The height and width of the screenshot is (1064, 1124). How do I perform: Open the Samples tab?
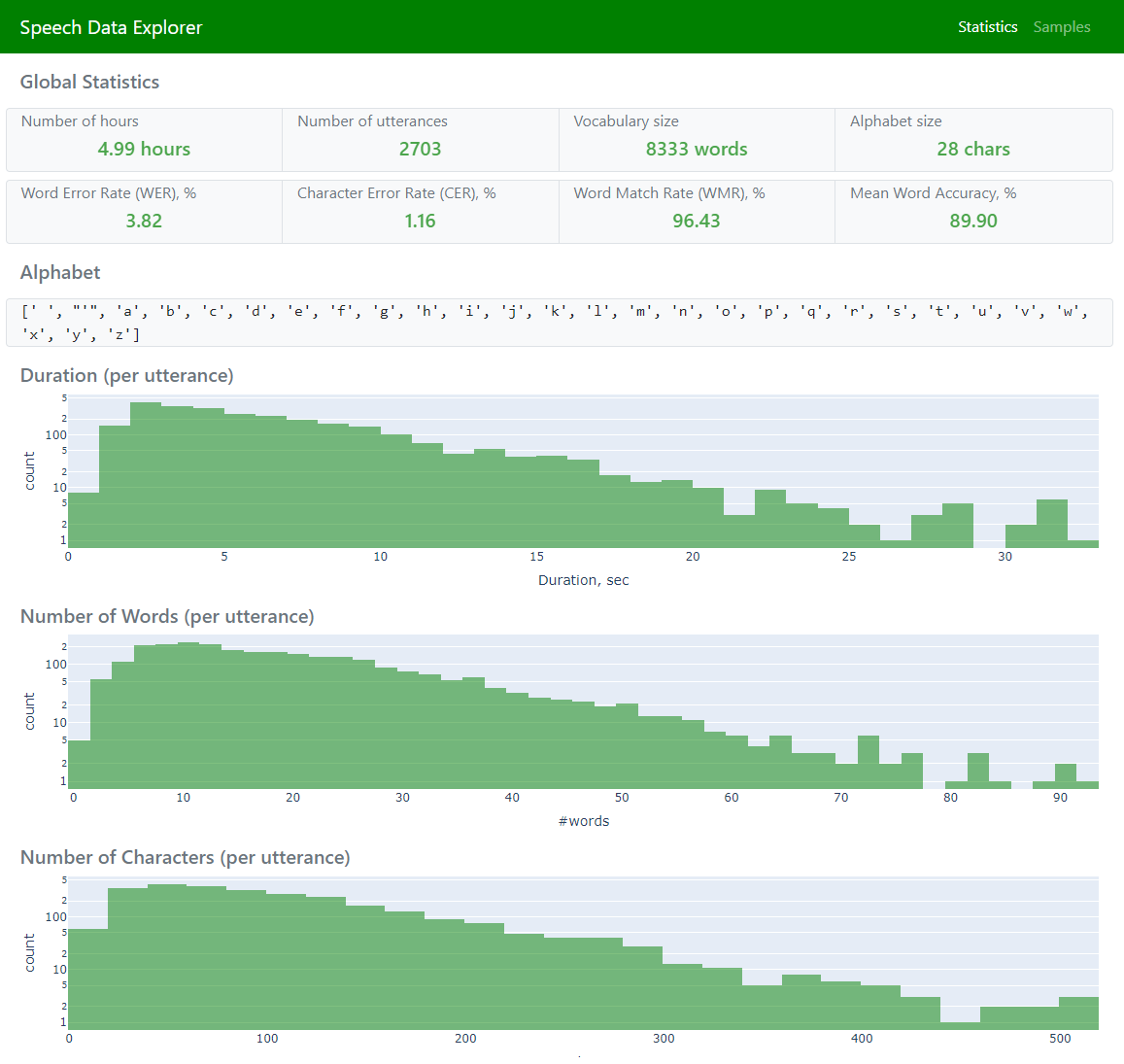(1061, 27)
